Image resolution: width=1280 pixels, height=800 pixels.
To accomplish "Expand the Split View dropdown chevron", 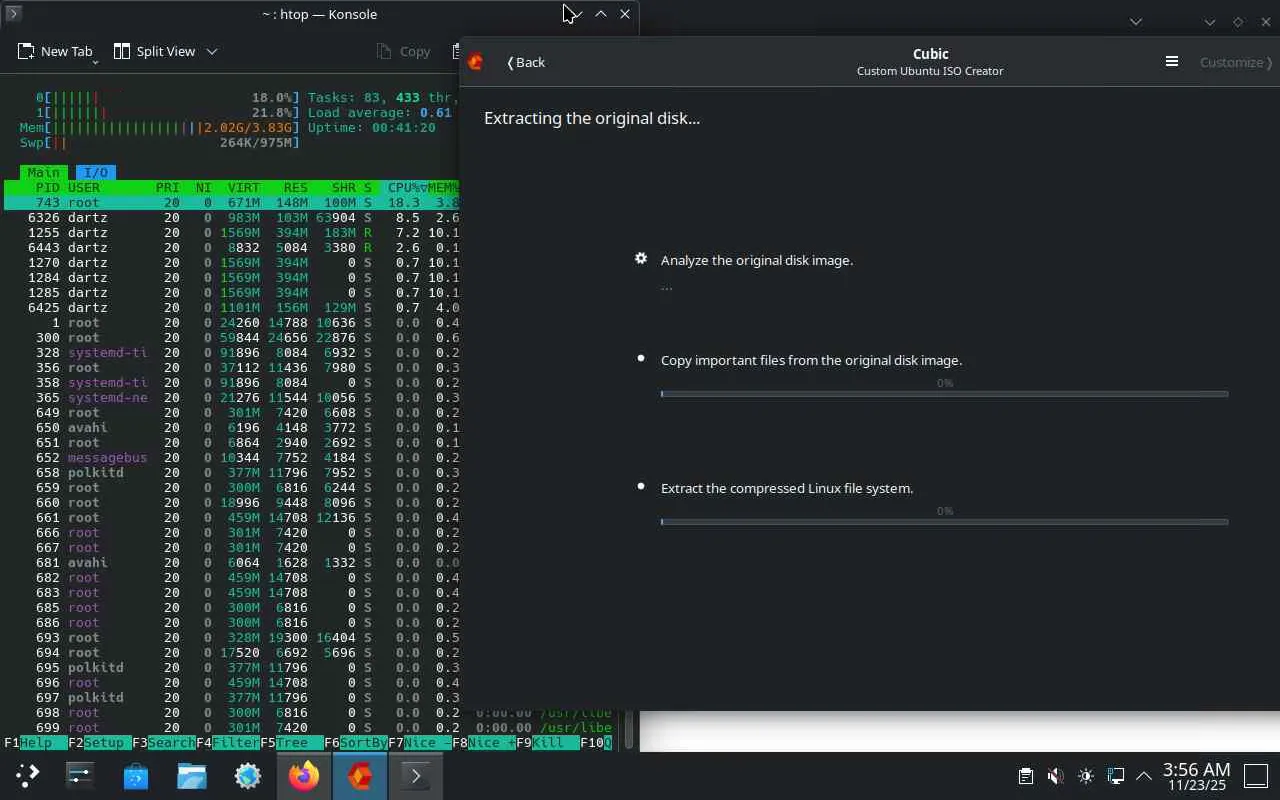I will 212,51.
